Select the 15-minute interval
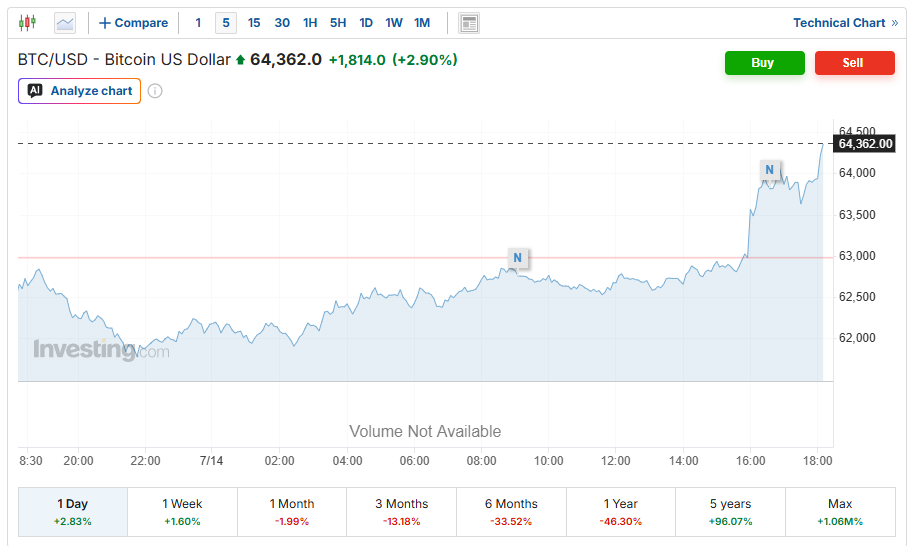The width and height of the screenshot is (913, 546). 254,23
